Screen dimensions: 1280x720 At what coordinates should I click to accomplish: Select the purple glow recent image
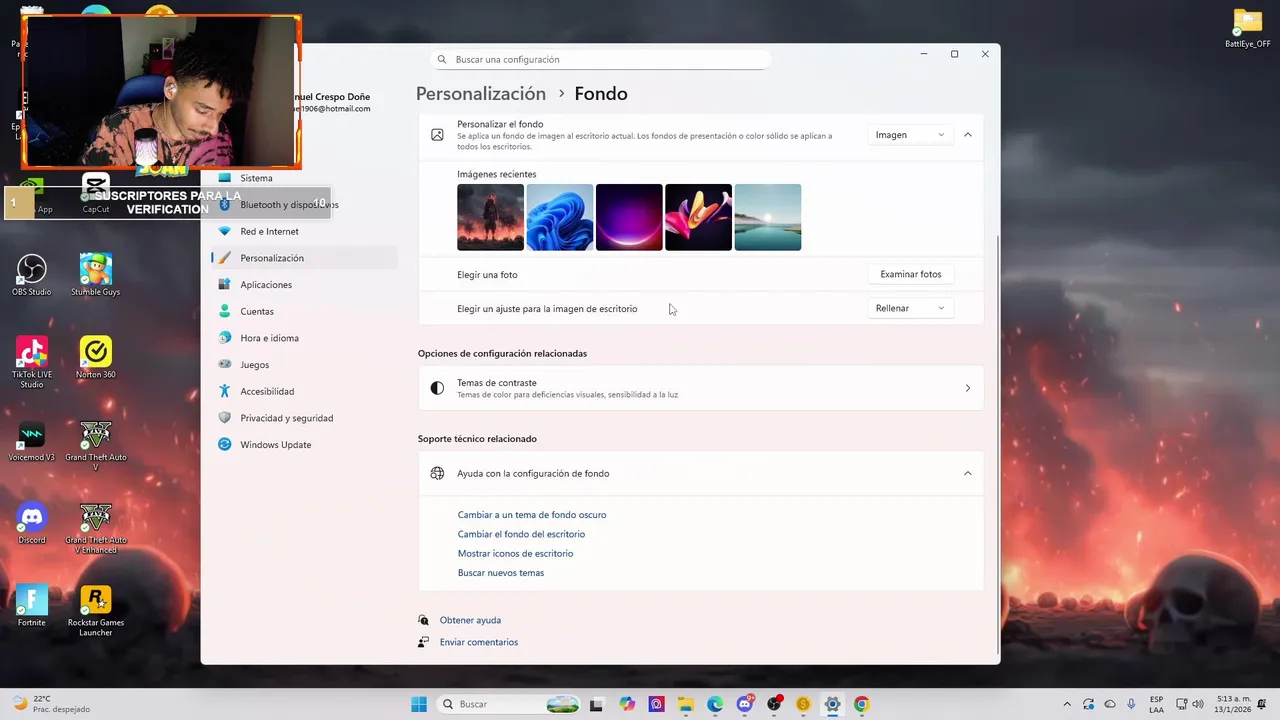[x=629, y=217]
